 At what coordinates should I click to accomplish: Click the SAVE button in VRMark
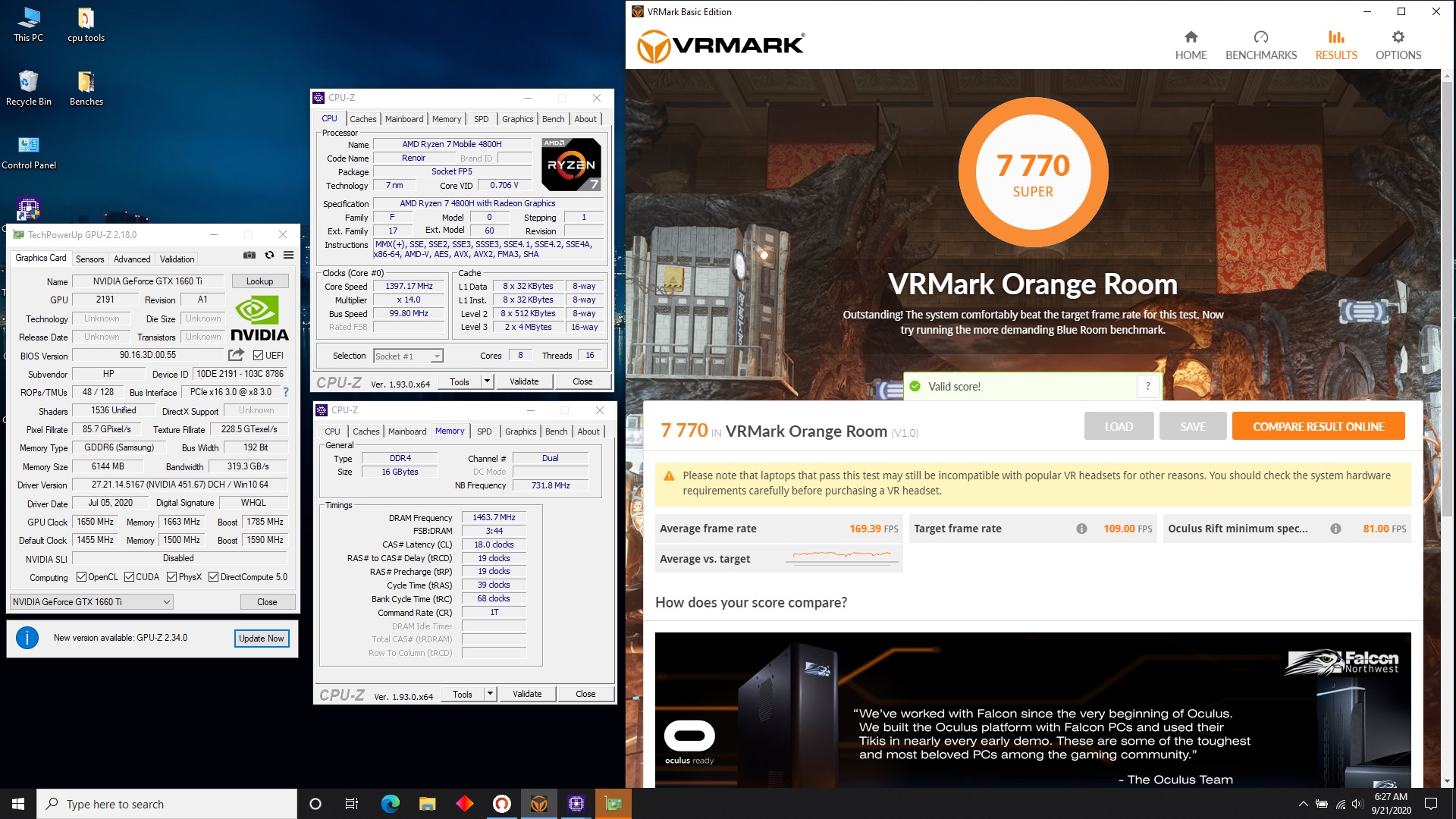click(x=1193, y=427)
